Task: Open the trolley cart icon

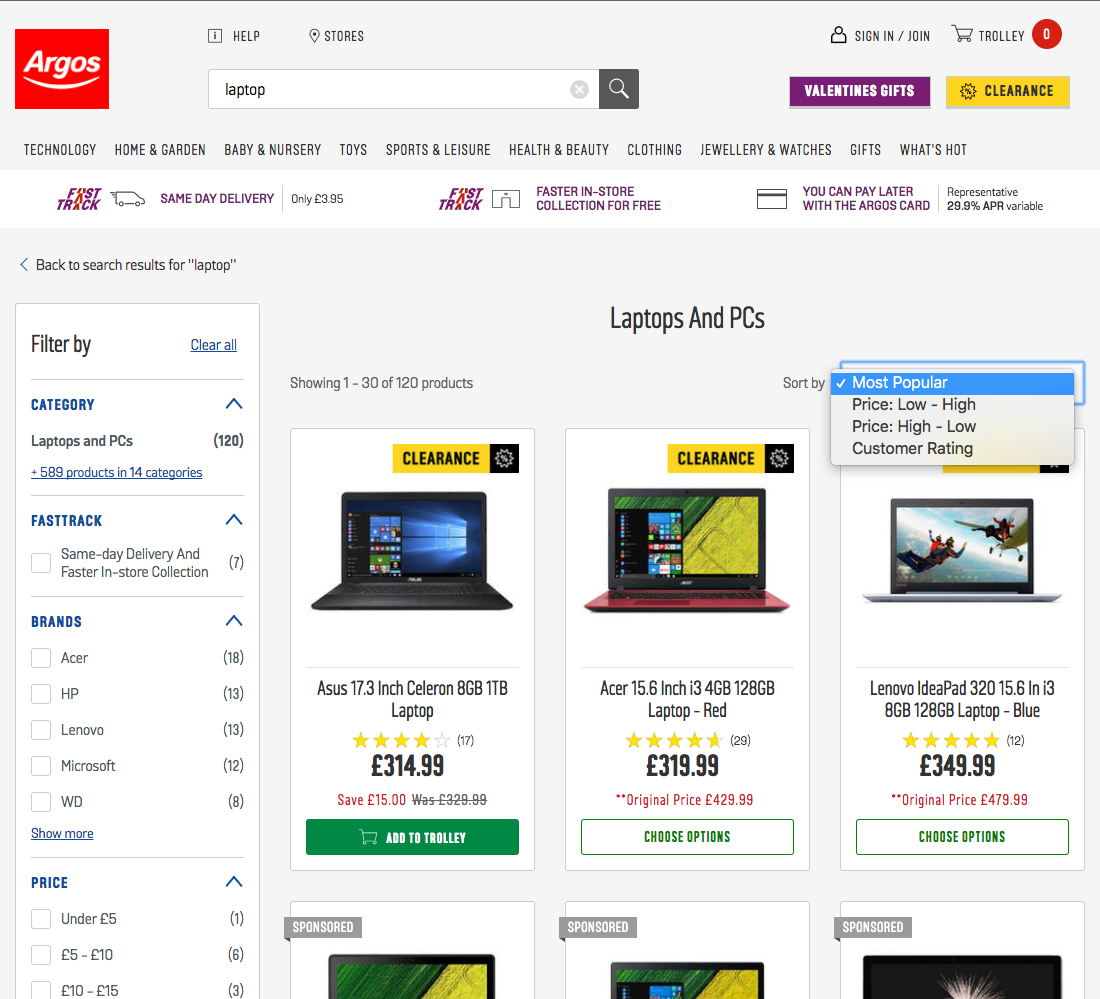Action: (962, 35)
